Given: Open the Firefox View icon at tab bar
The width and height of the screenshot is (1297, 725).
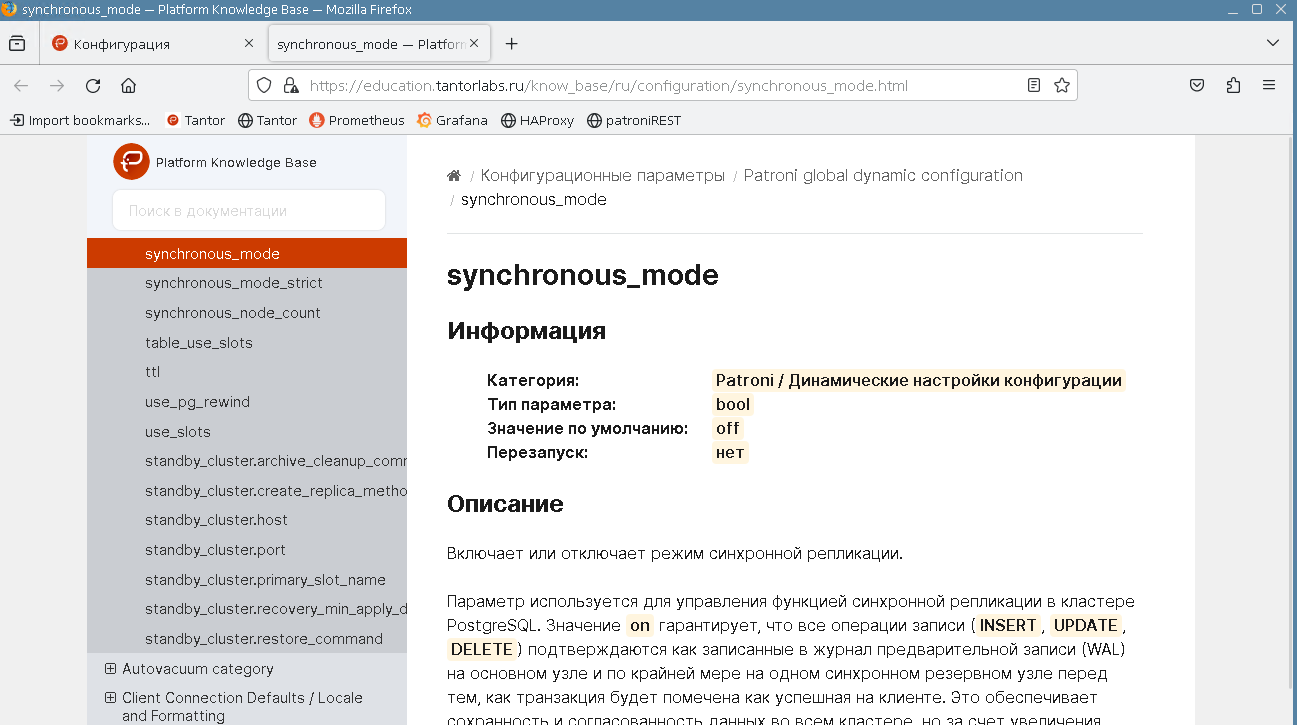Looking at the screenshot, I should coord(17,44).
